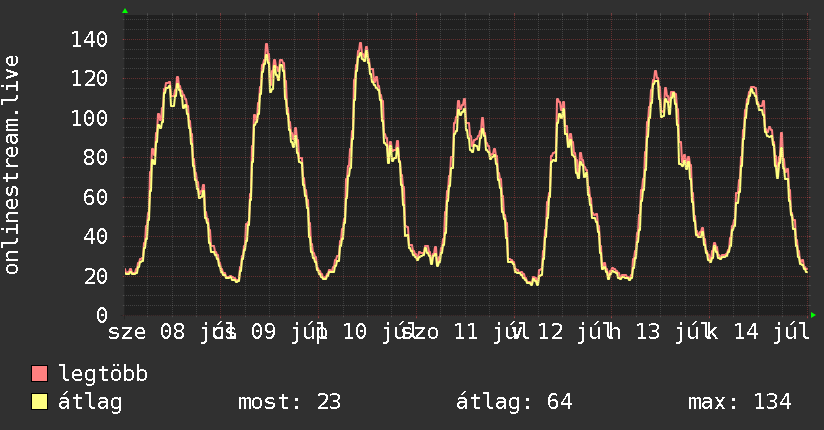Click the onlinestream.live vertical axis title

coord(11,165)
